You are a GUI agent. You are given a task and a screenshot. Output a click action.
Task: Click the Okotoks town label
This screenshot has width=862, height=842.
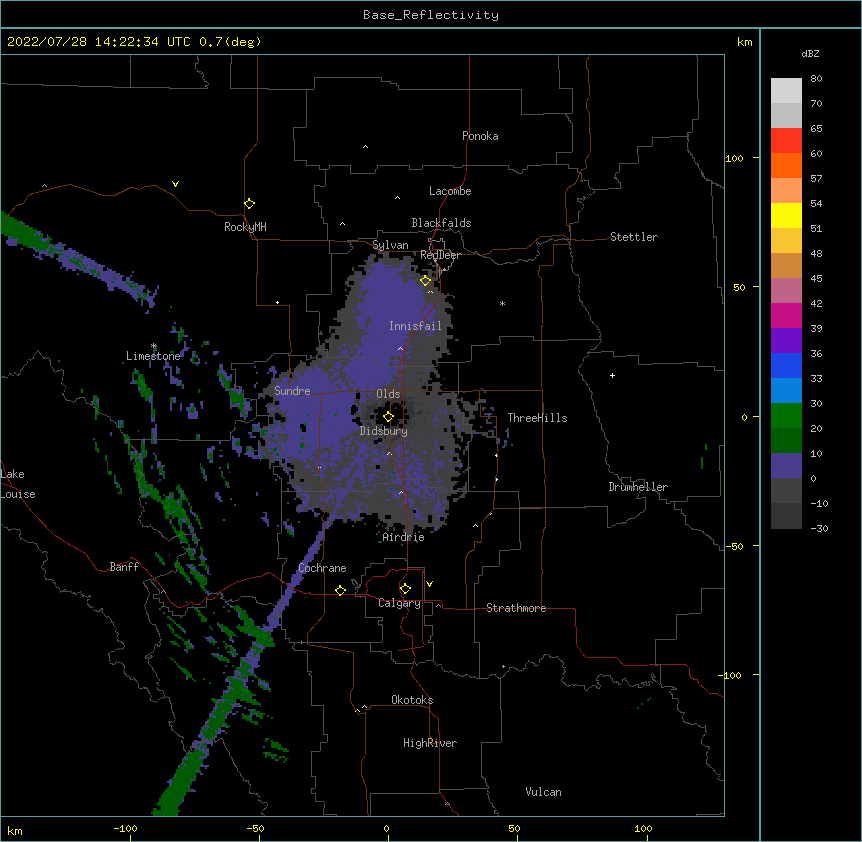coord(412,700)
